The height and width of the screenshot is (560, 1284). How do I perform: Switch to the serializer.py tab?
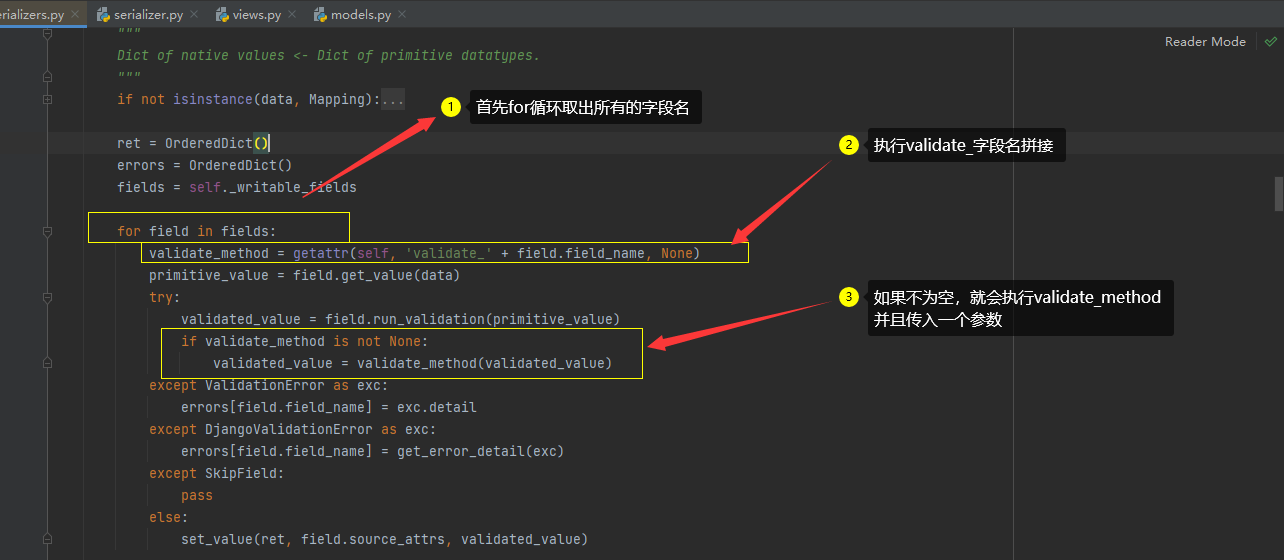click(147, 15)
